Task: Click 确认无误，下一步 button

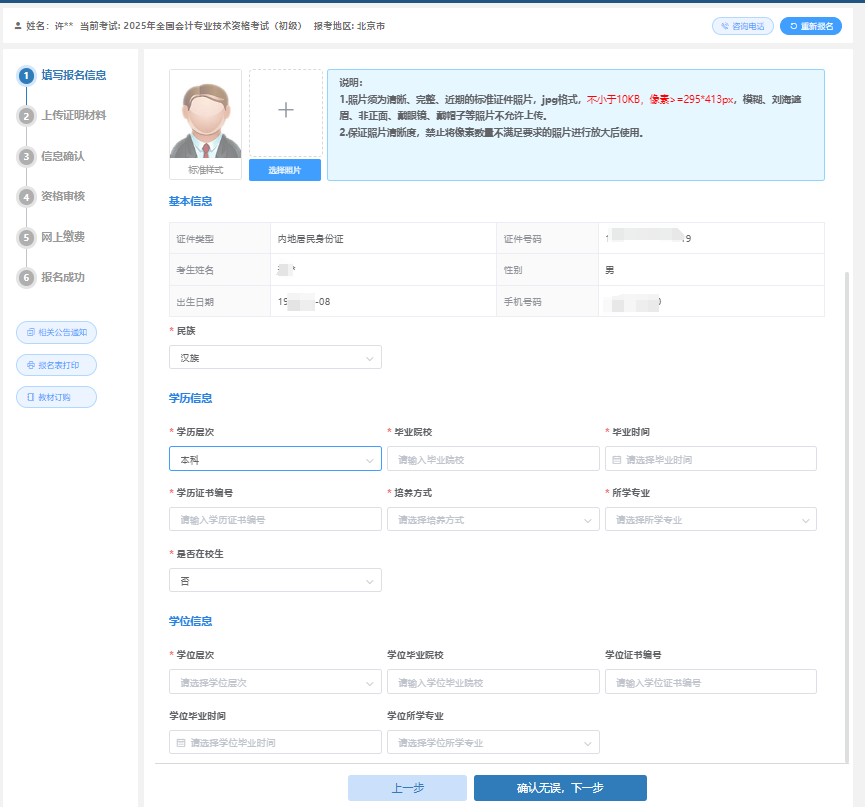Action: point(560,788)
